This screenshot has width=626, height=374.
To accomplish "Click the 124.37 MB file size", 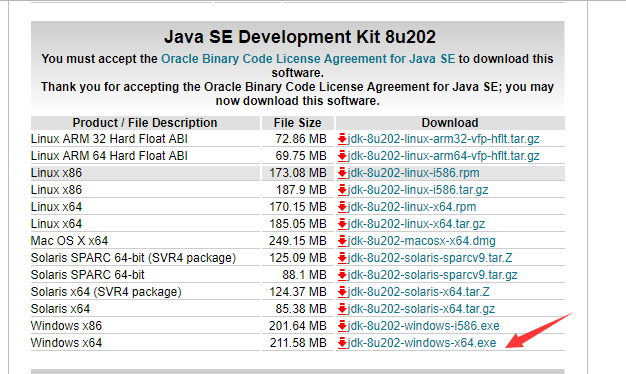I will (298, 292).
